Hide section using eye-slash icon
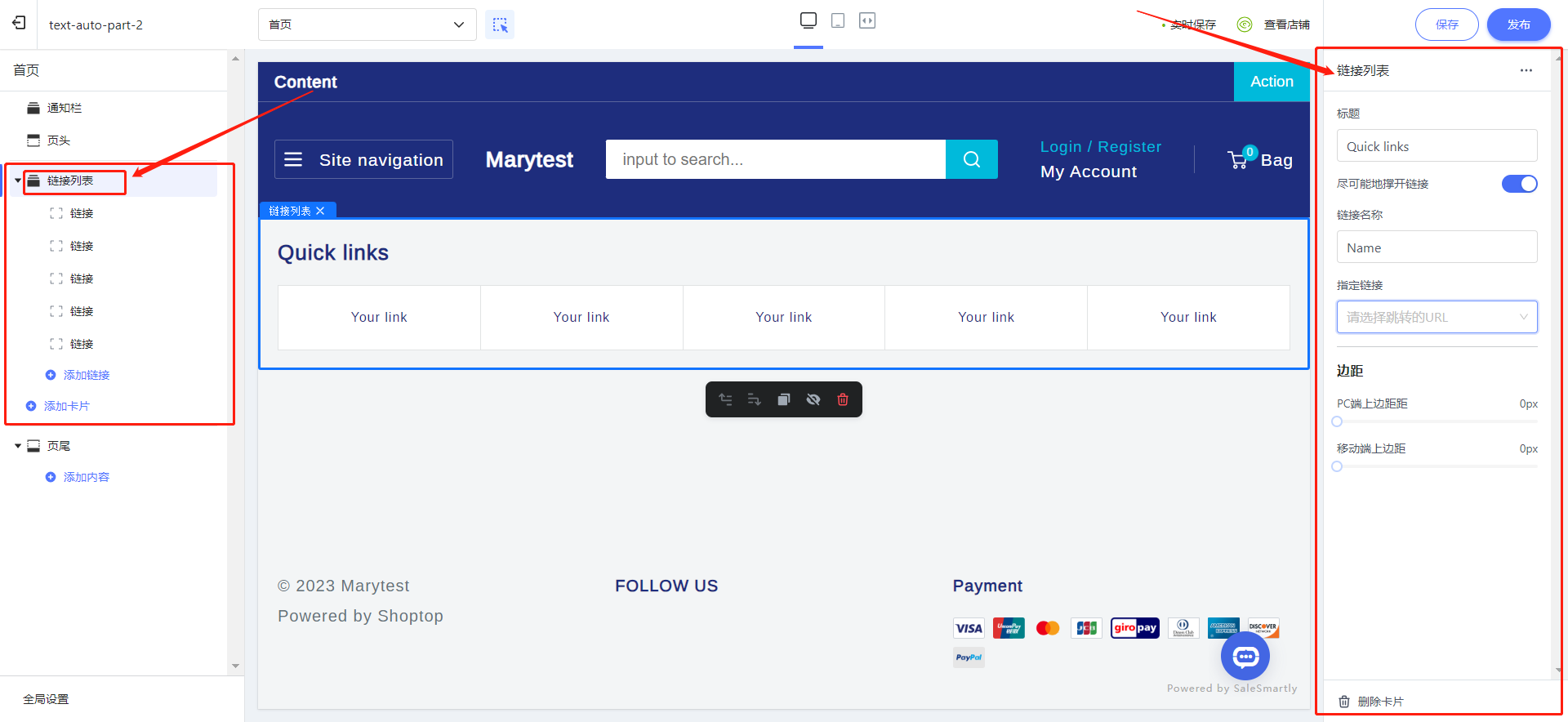Screen dimensions: 1568x722 point(813,399)
